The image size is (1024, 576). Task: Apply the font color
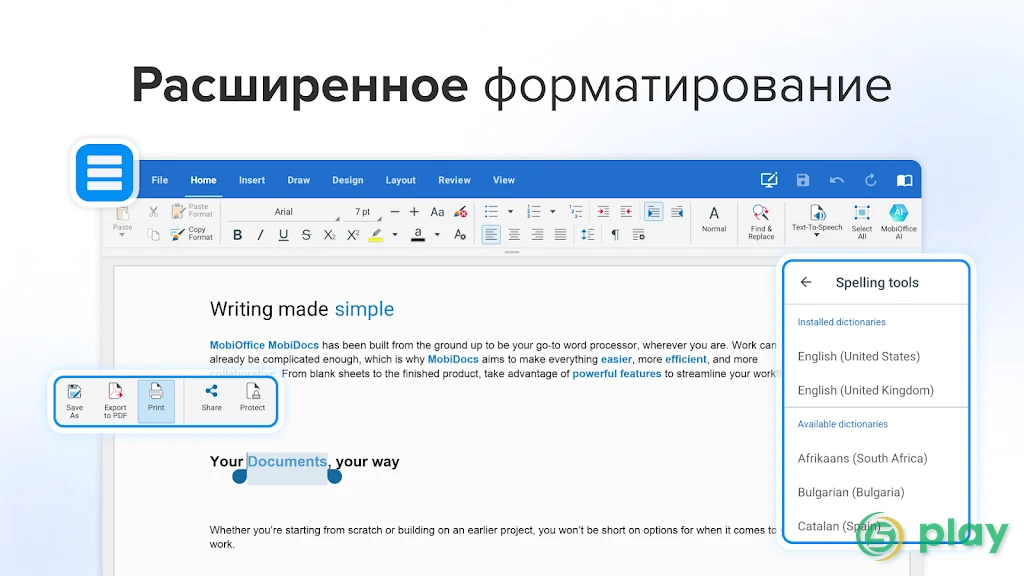418,235
